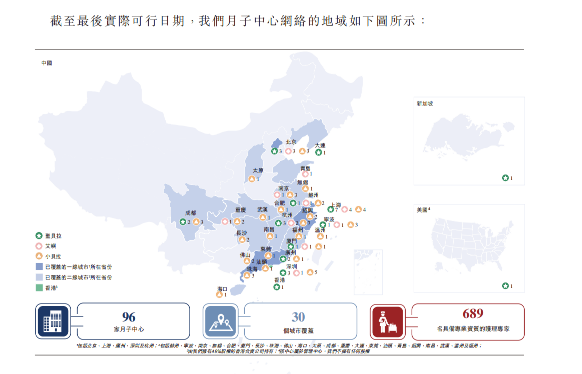The width and height of the screenshot is (582, 374).
Task: Click the green star marker for 杭州
Action: pyautogui.click(x=278, y=223)
